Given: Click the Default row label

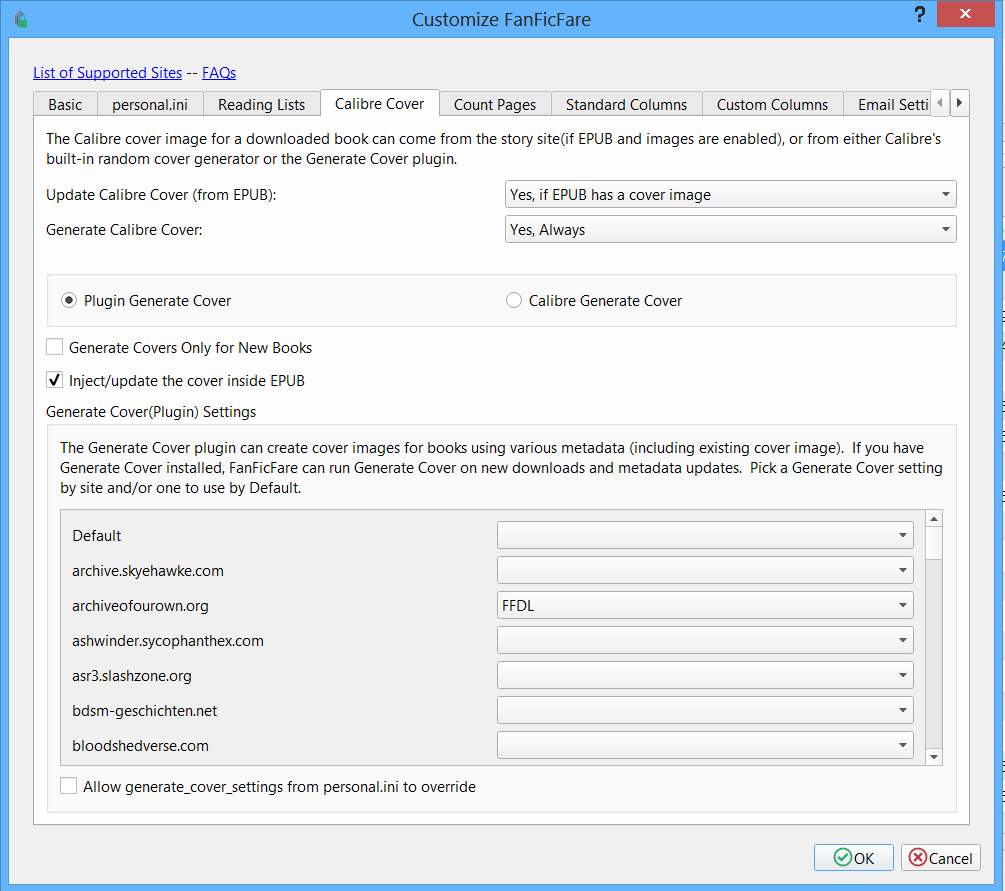Looking at the screenshot, I should pos(97,536).
